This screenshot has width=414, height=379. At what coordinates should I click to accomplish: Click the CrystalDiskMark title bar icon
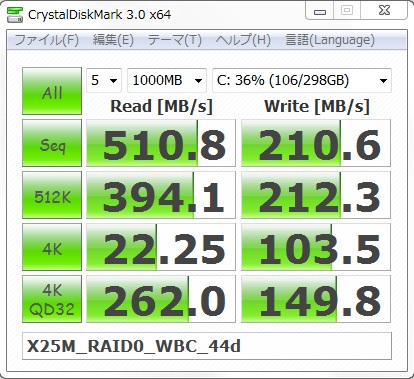[14, 14]
